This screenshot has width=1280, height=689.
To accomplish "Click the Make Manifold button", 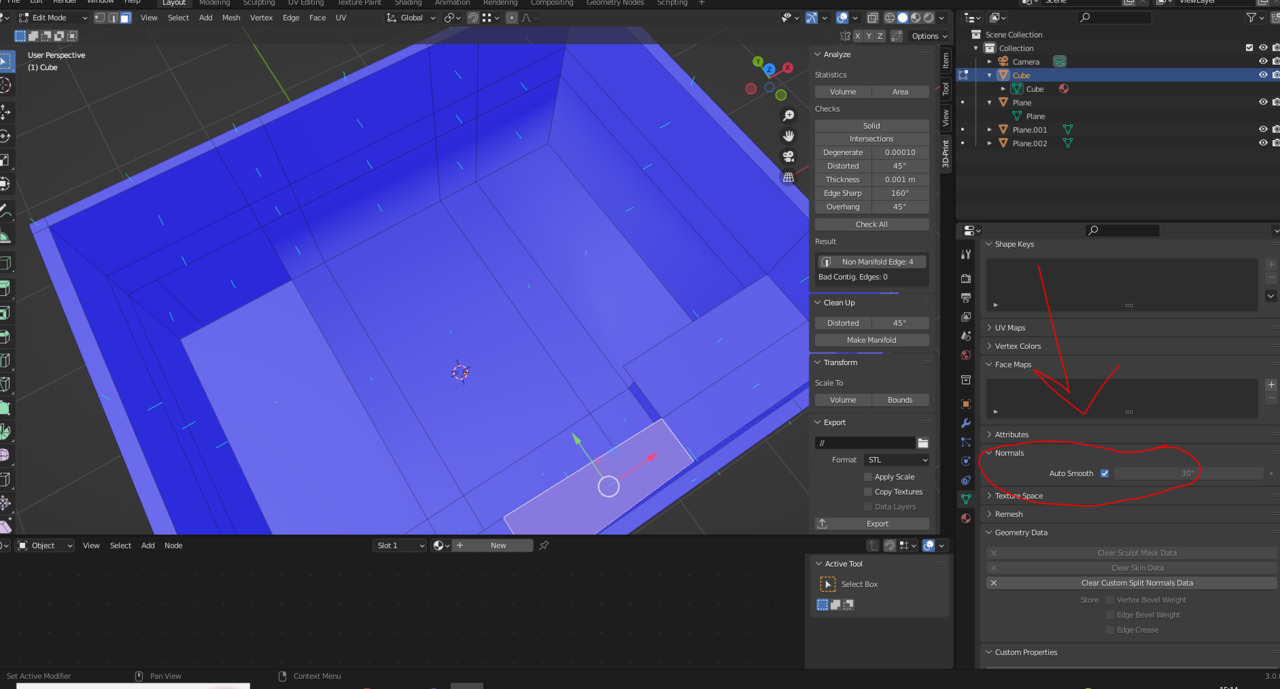I will [871, 340].
